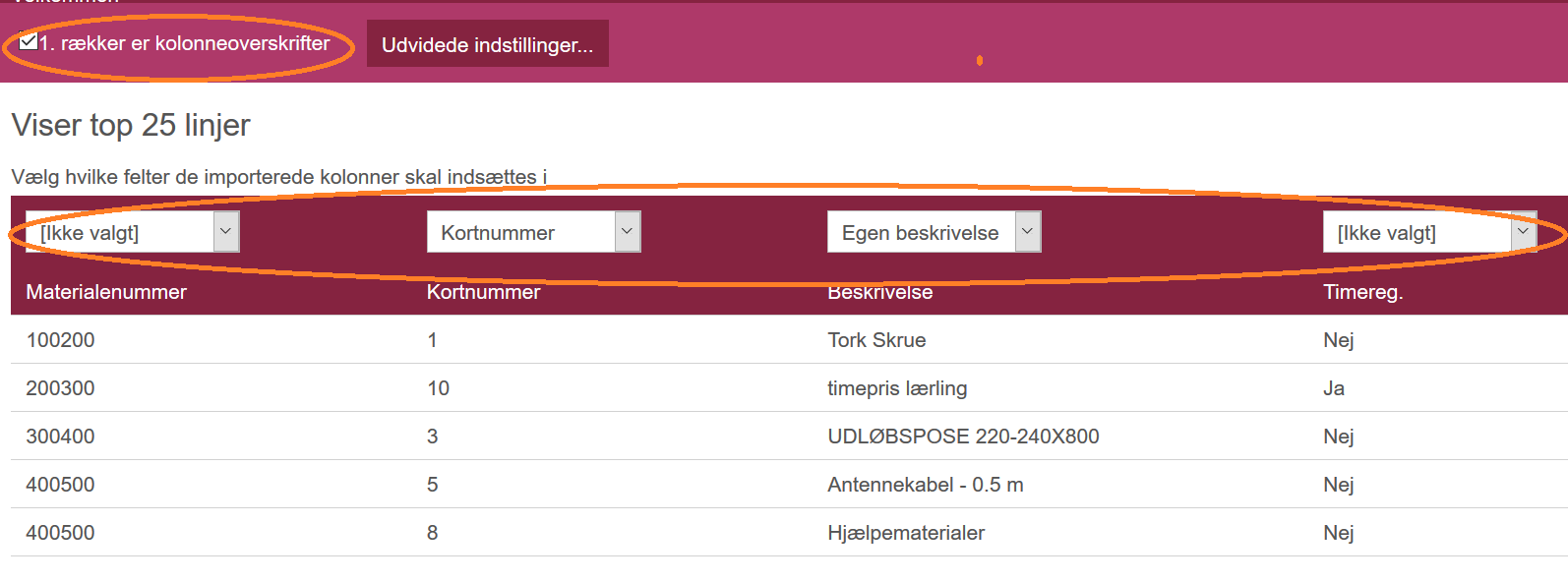
Task: Click 'Nej' in the Tork Skrue row
Action: pyautogui.click(x=1338, y=340)
